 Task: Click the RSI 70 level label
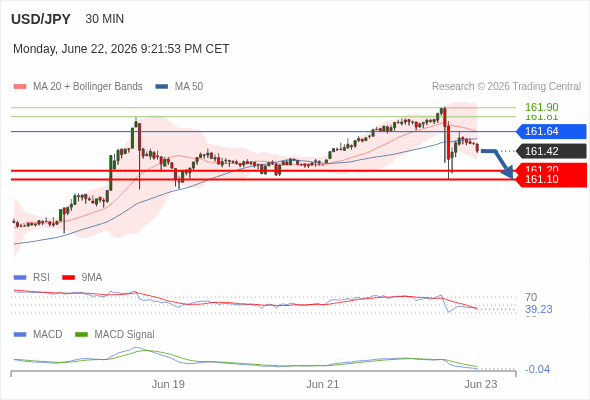(x=531, y=297)
